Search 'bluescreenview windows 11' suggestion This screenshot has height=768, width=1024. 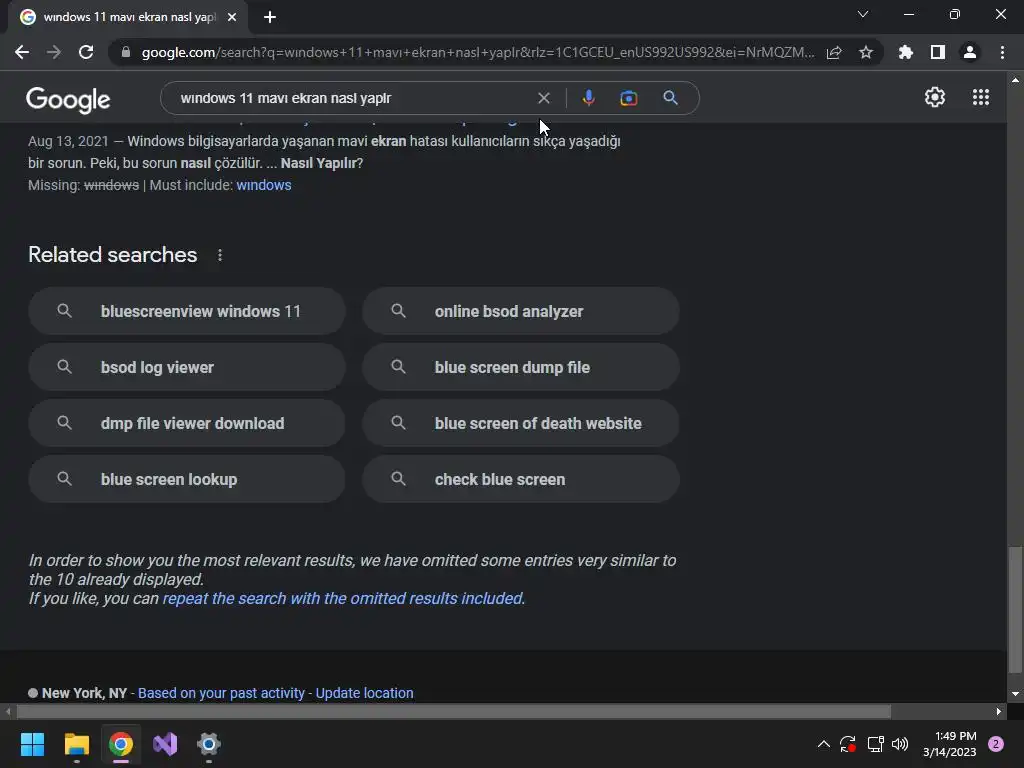[x=187, y=312]
